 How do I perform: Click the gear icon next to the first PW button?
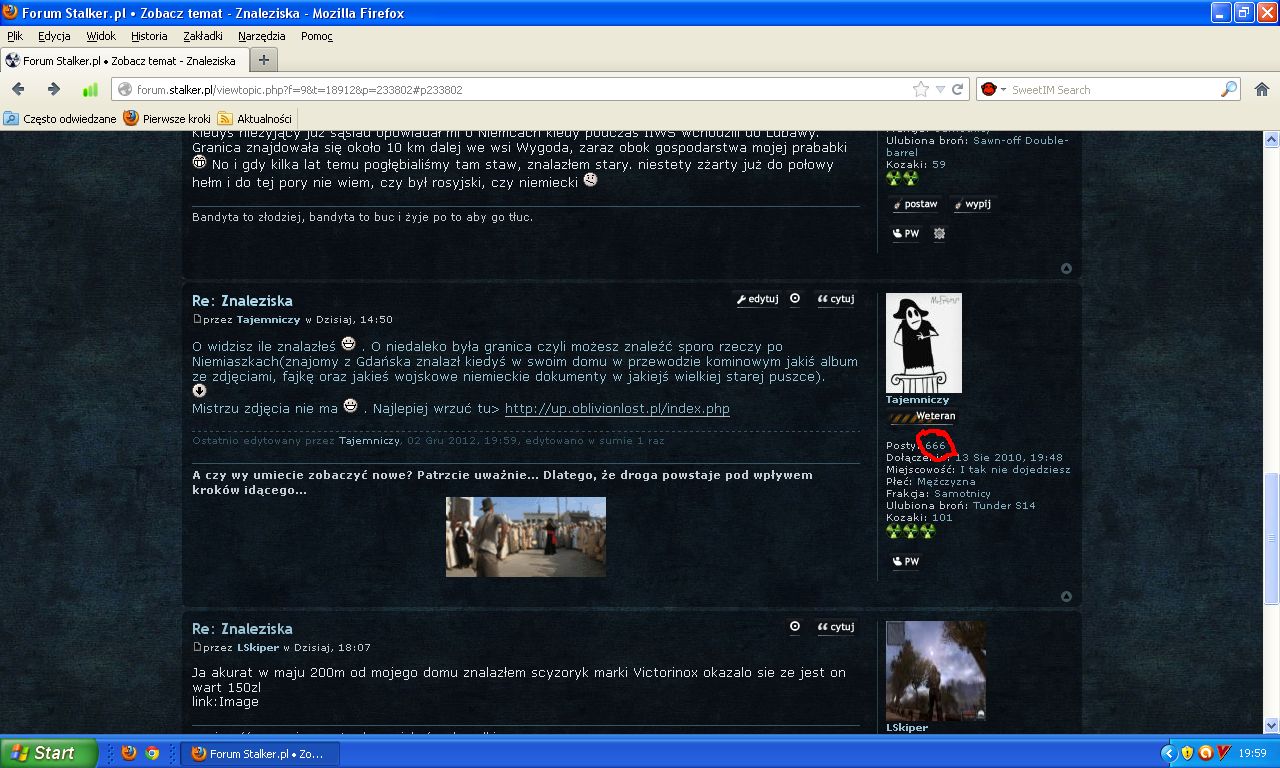coord(939,234)
